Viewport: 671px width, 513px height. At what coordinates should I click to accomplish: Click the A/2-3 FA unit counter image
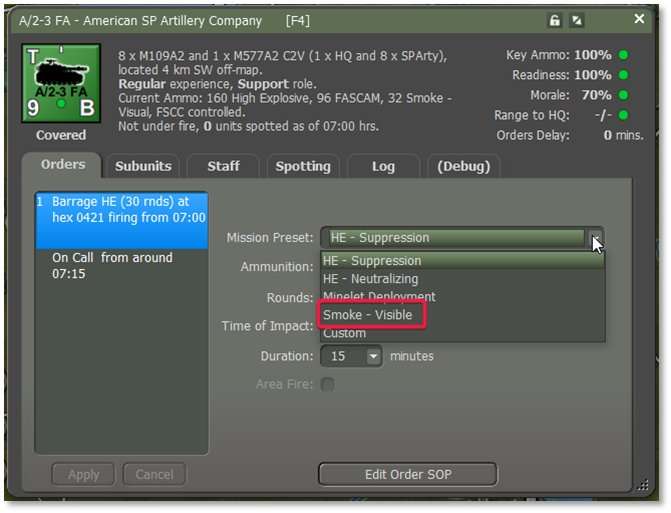61,83
